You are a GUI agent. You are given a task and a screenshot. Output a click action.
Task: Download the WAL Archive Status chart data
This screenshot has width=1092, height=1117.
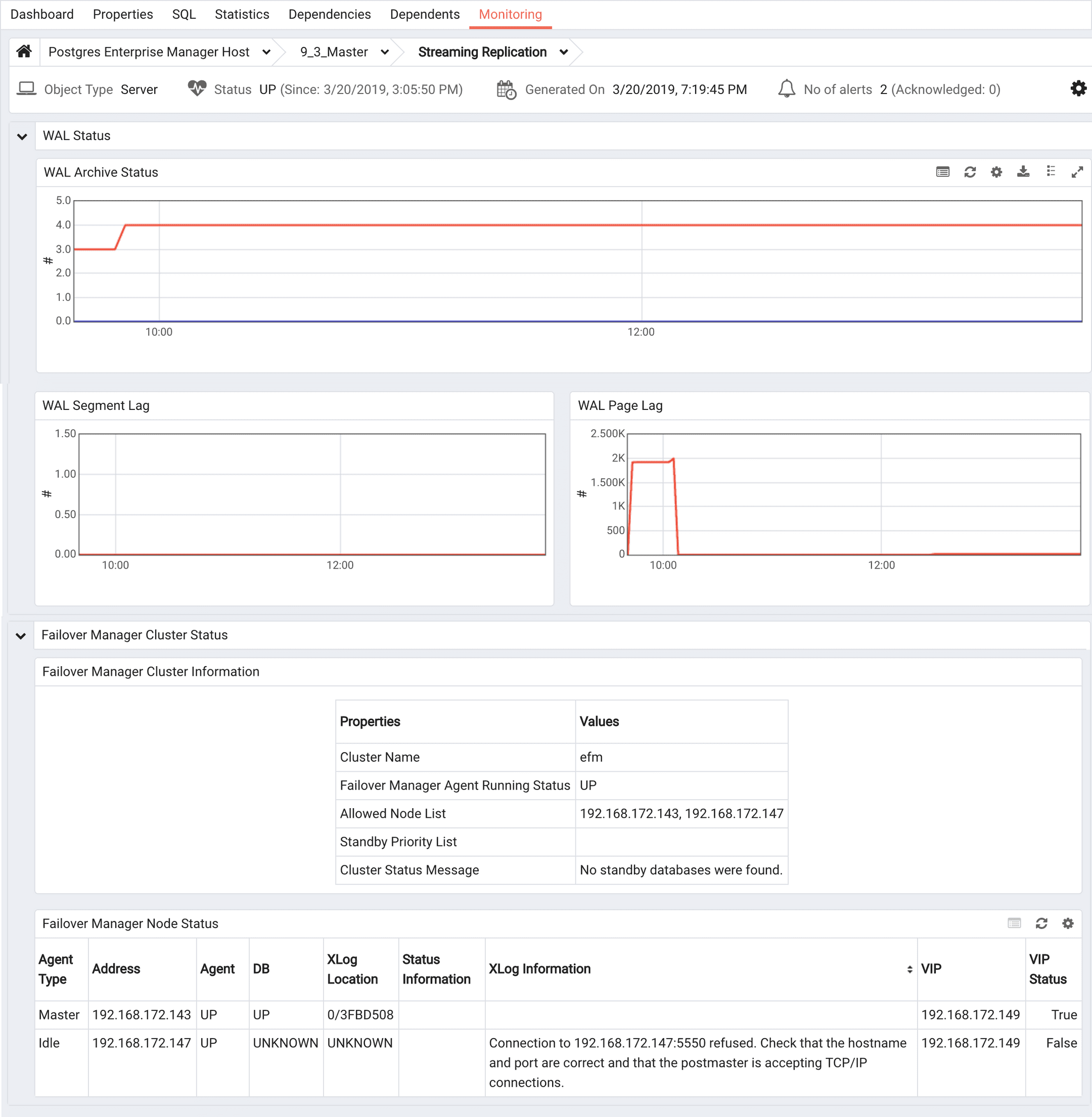pyautogui.click(x=1023, y=172)
